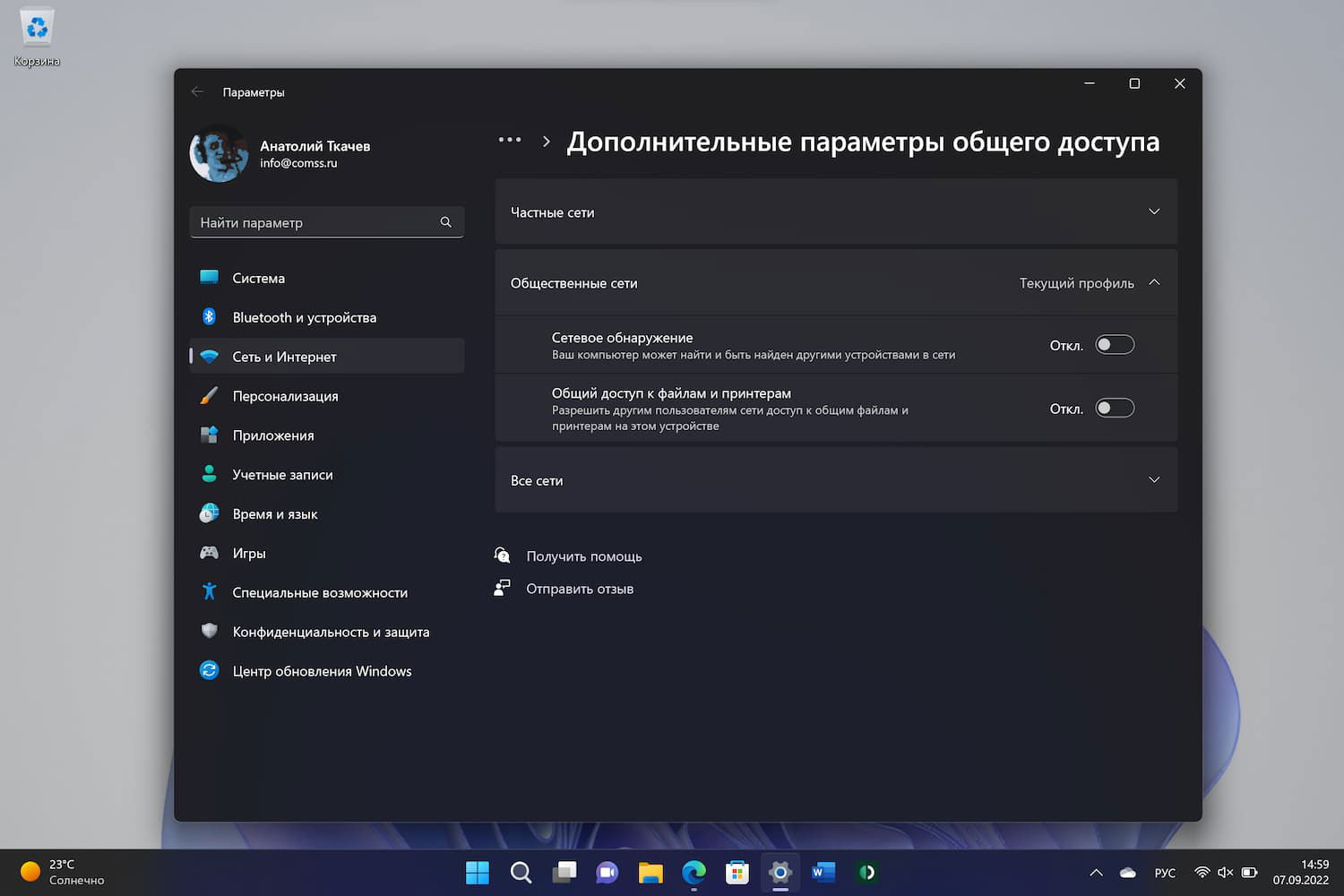The height and width of the screenshot is (896, 1344).
Task: Open taskbar Search
Action: [x=521, y=872]
